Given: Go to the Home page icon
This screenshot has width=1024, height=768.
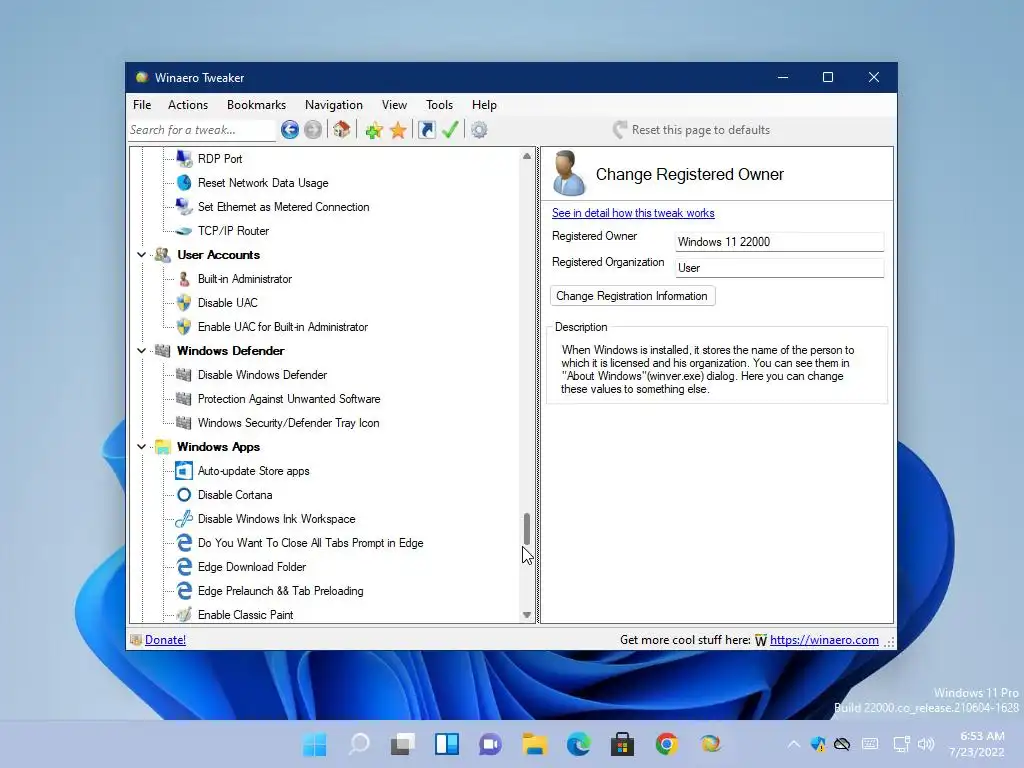Looking at the screenshot, I should click(342, 130).
